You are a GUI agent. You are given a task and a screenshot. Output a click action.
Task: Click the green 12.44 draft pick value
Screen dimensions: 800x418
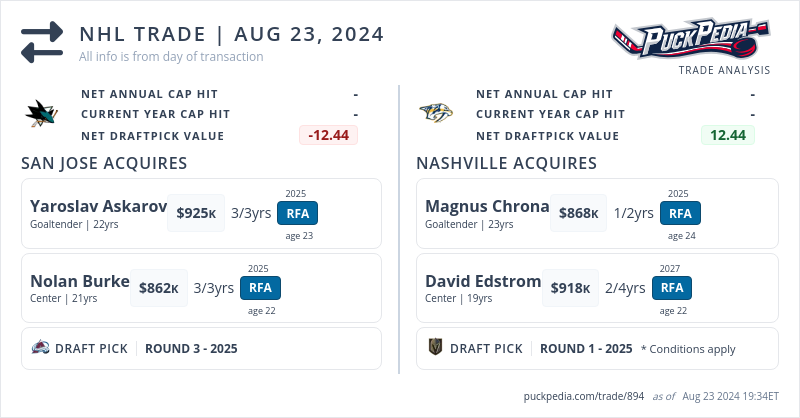[728, 135]
